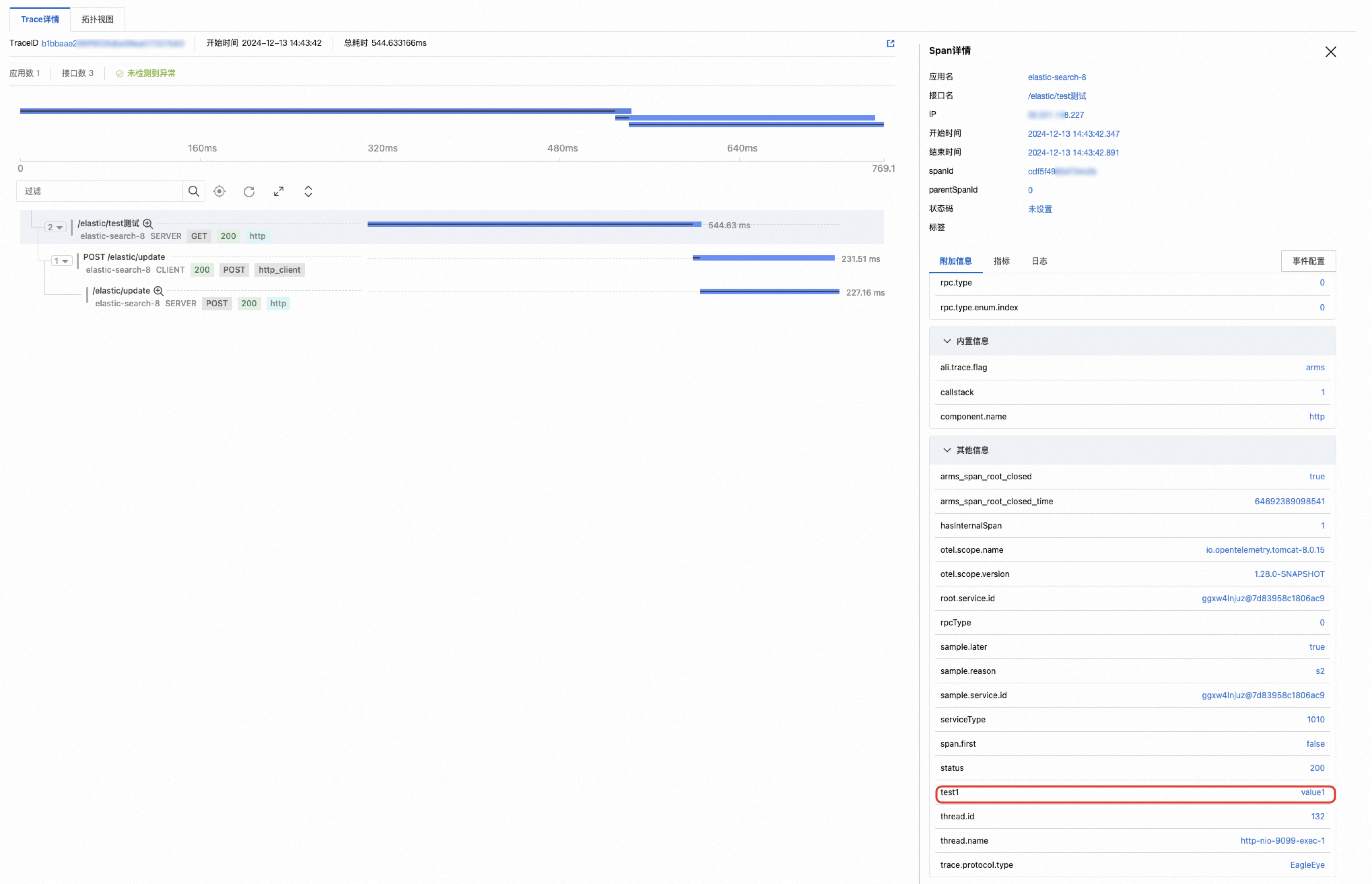Click the 544.63 ms span duration bar
The height and width of the screenshot is (884, 1372).
(x=534, y=225)
